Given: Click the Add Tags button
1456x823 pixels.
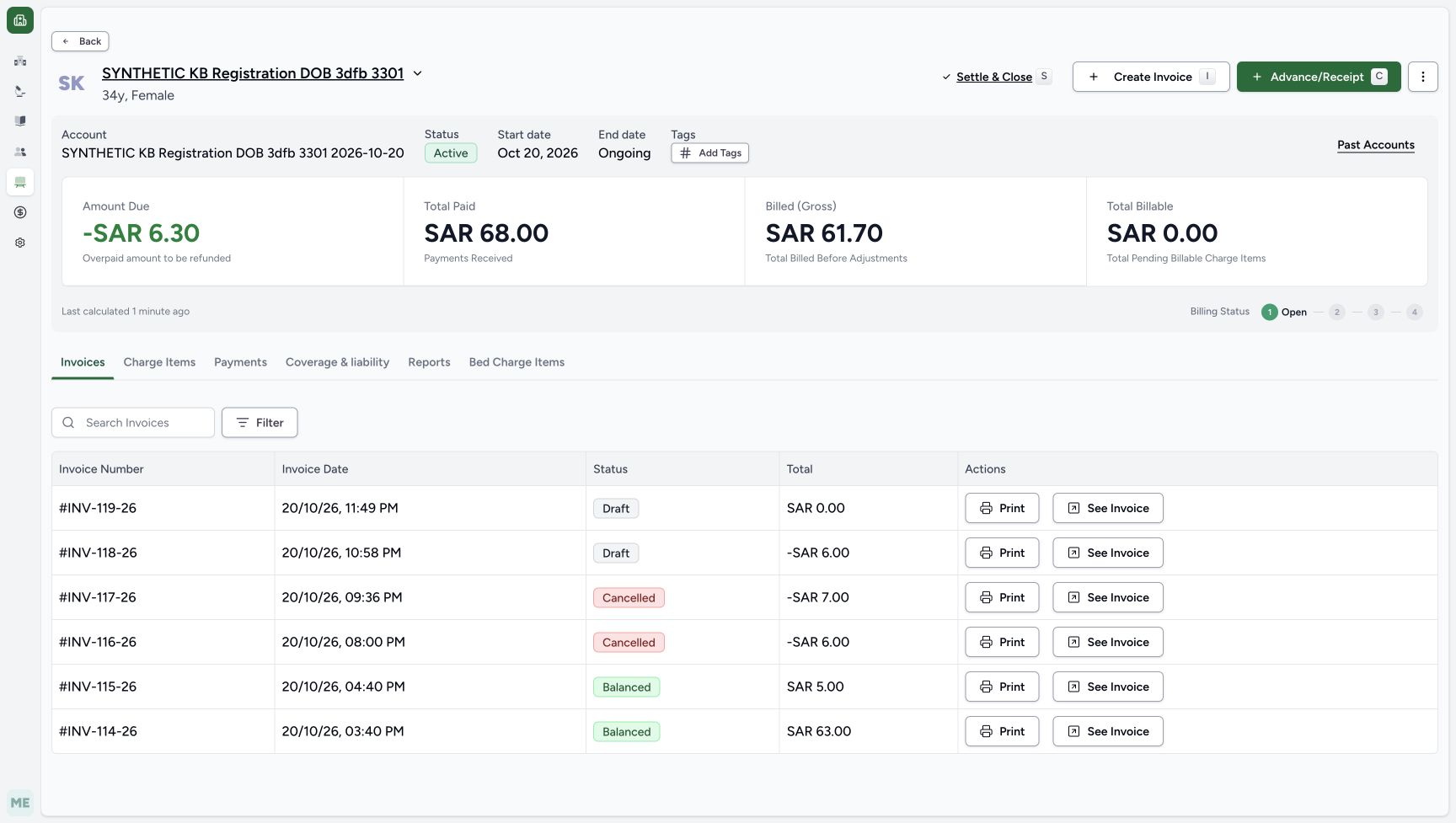Looking at the screenshot, I should (710, 153).
